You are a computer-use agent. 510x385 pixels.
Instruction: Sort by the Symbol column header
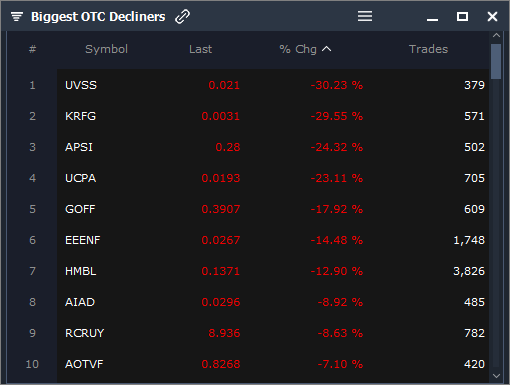[x=106, y=49]
